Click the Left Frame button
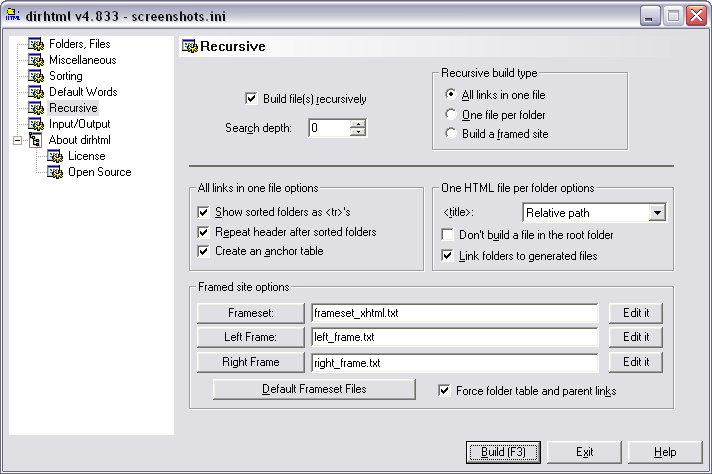 [251, 337]
